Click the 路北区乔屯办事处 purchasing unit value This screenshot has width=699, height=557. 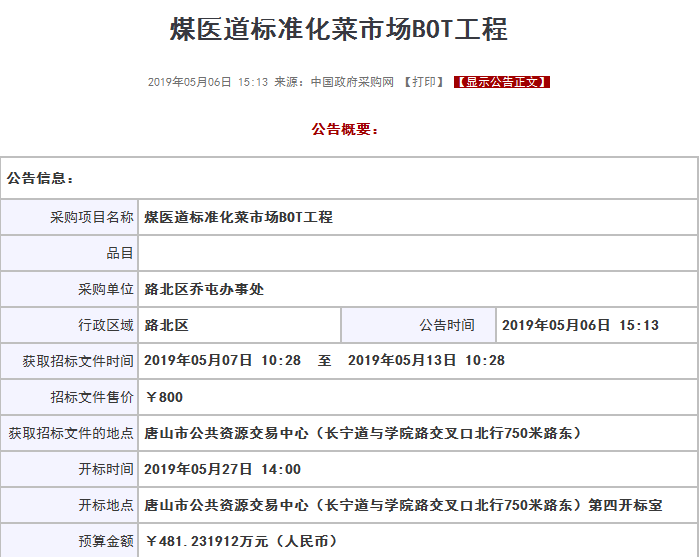click(204, 289)
